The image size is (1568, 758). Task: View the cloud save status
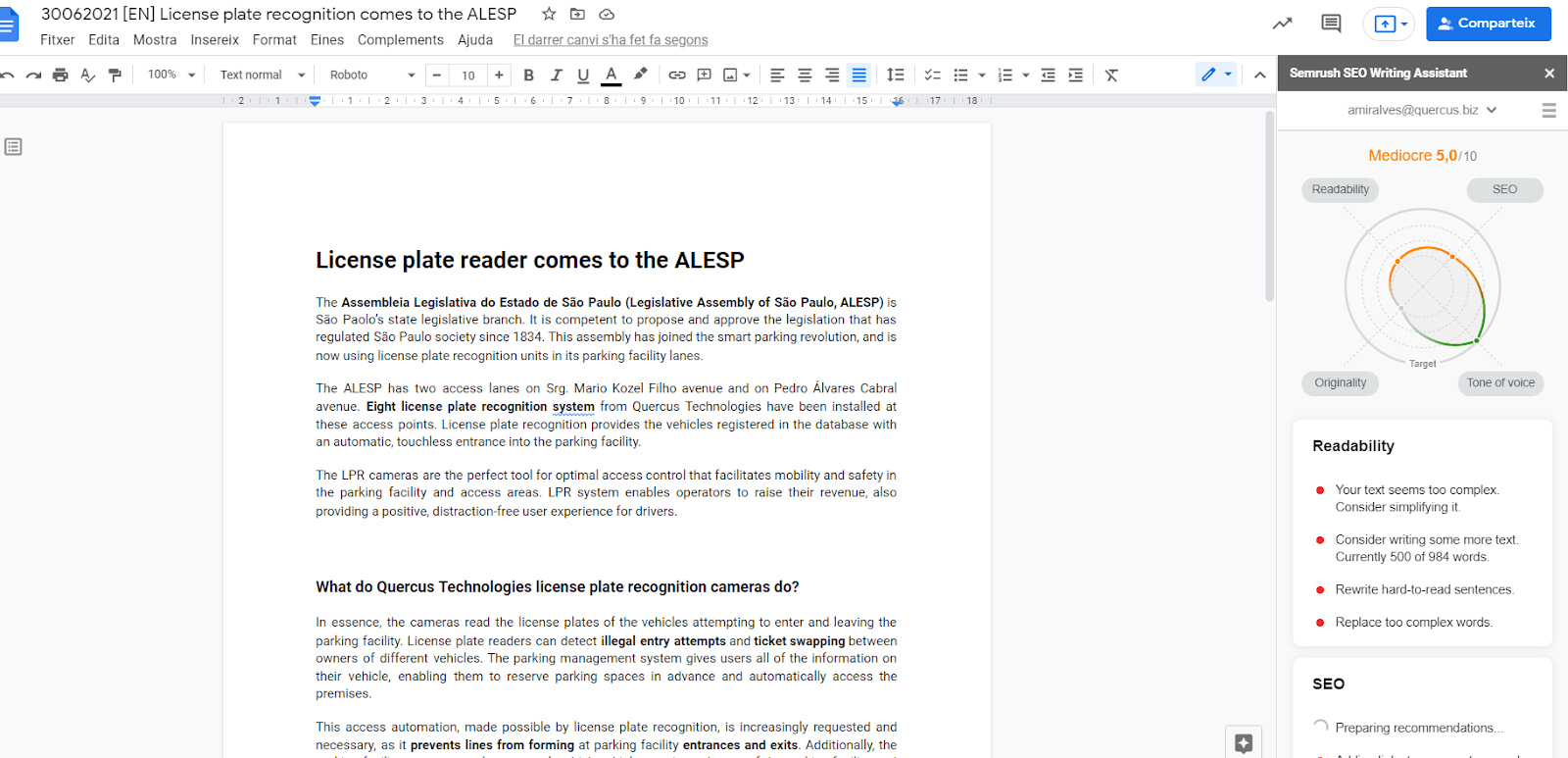click(607, 14)
